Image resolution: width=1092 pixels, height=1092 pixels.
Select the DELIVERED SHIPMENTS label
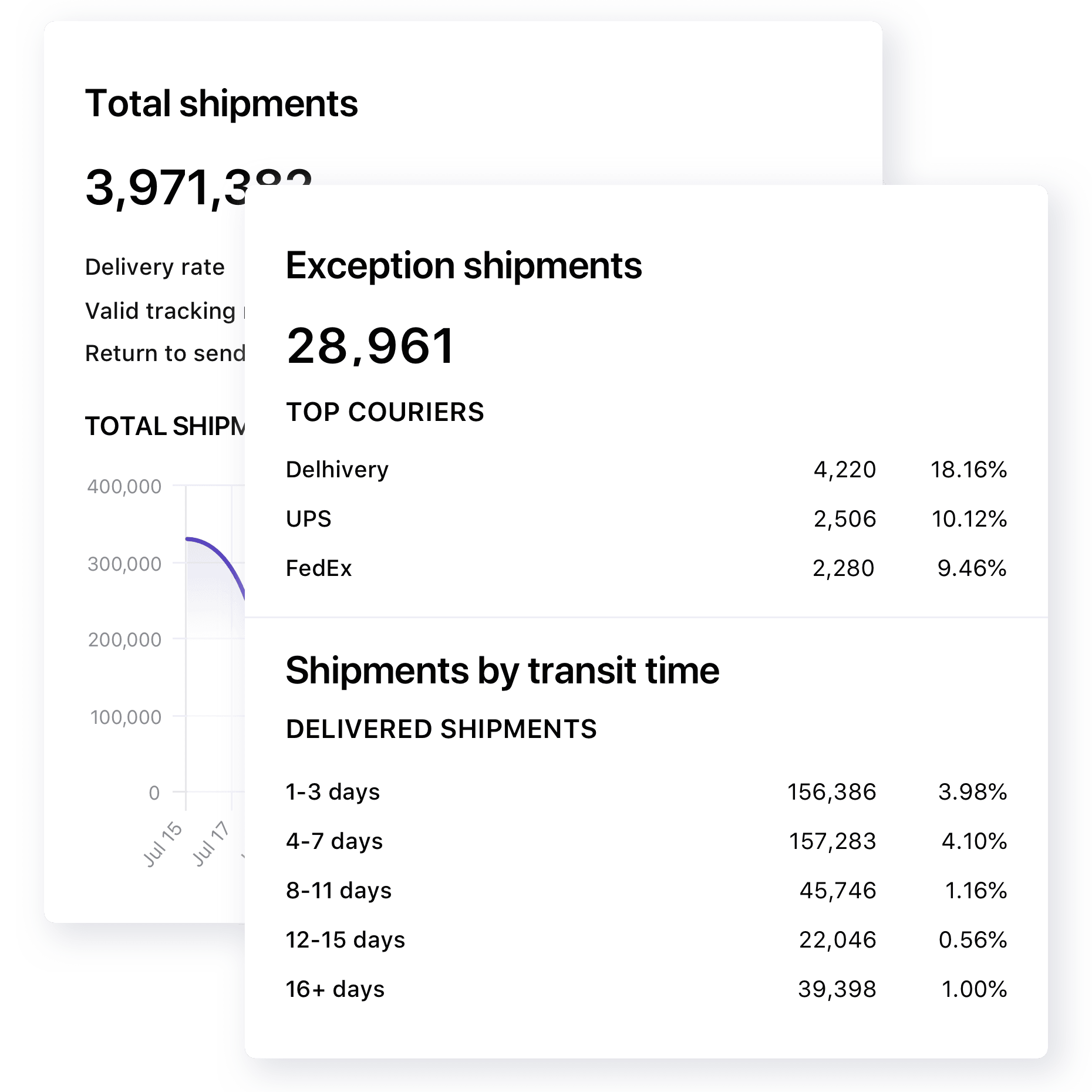click(440, 729)
